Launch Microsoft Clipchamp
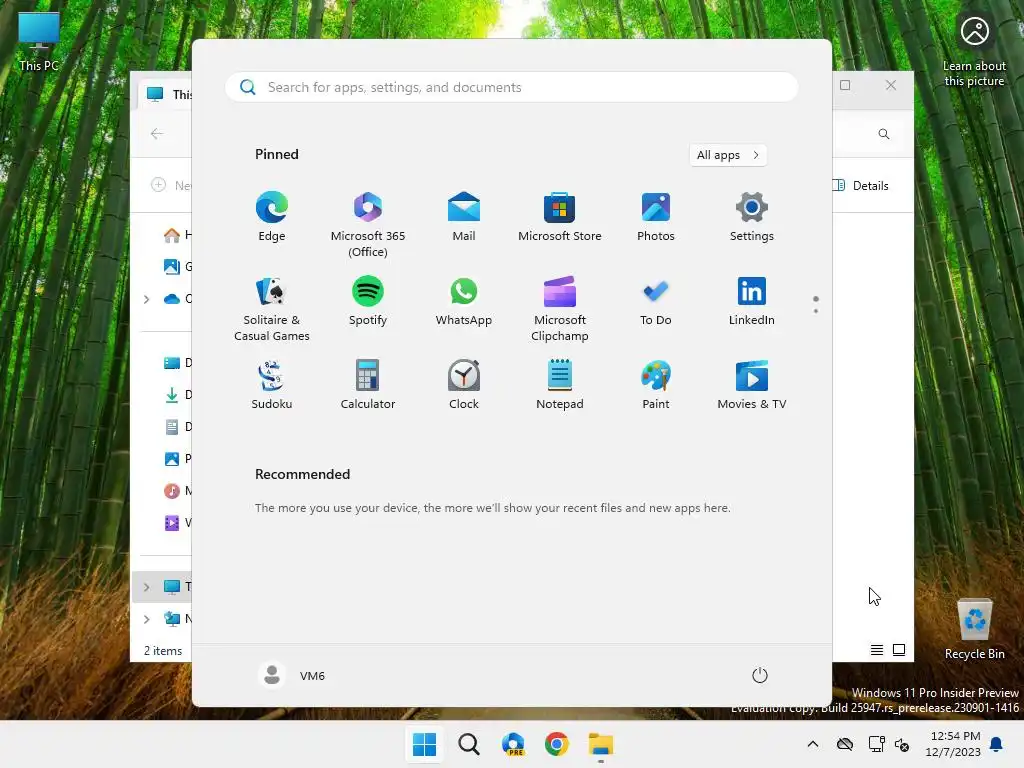 (560, 309)
